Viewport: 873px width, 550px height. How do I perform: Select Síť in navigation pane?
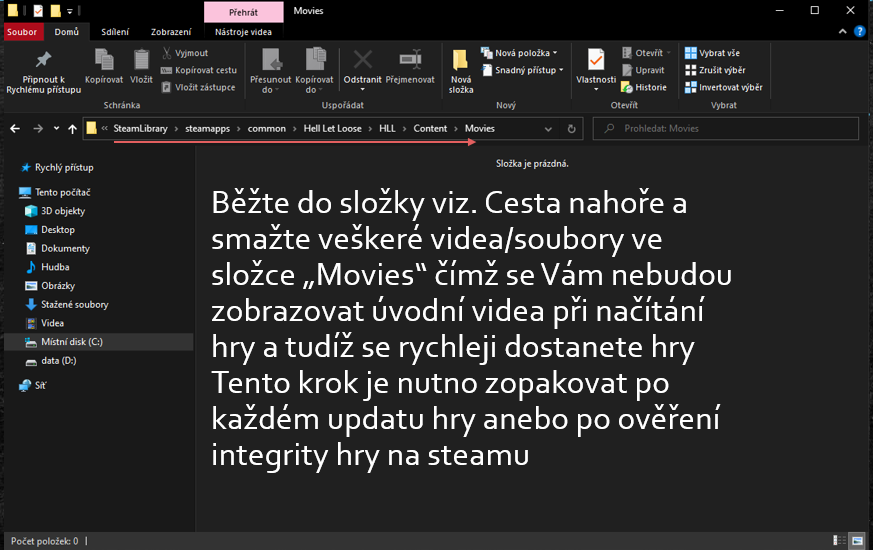tap(40, 385)
